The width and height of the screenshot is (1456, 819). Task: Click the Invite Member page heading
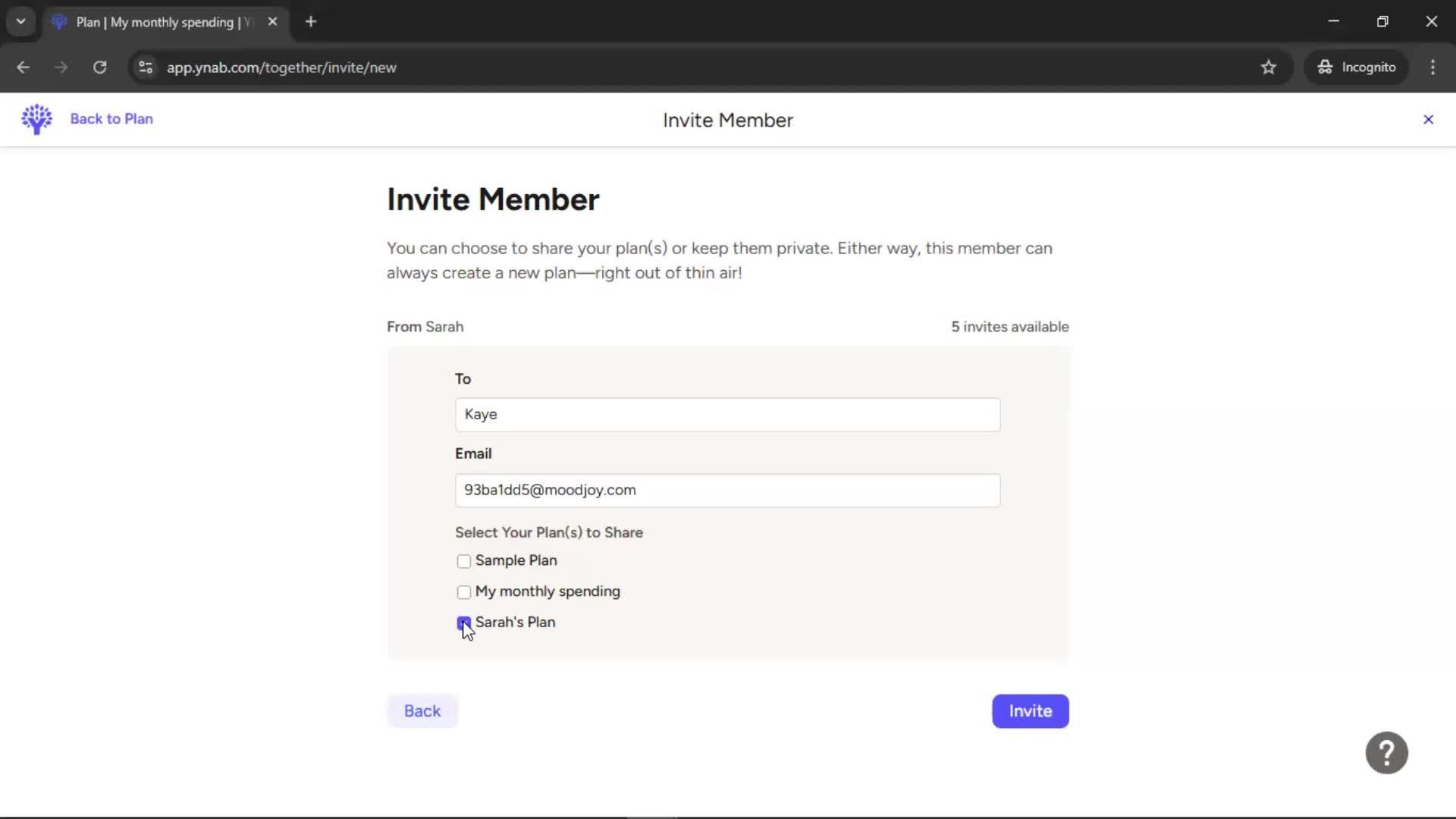[x=493, y=199]
